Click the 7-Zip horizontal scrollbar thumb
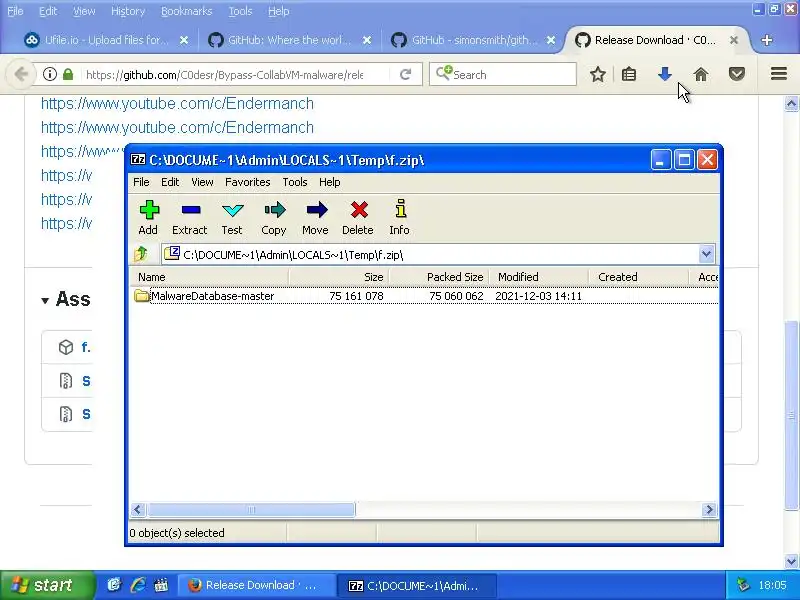The image size is (800, 600). pos(251,509)
